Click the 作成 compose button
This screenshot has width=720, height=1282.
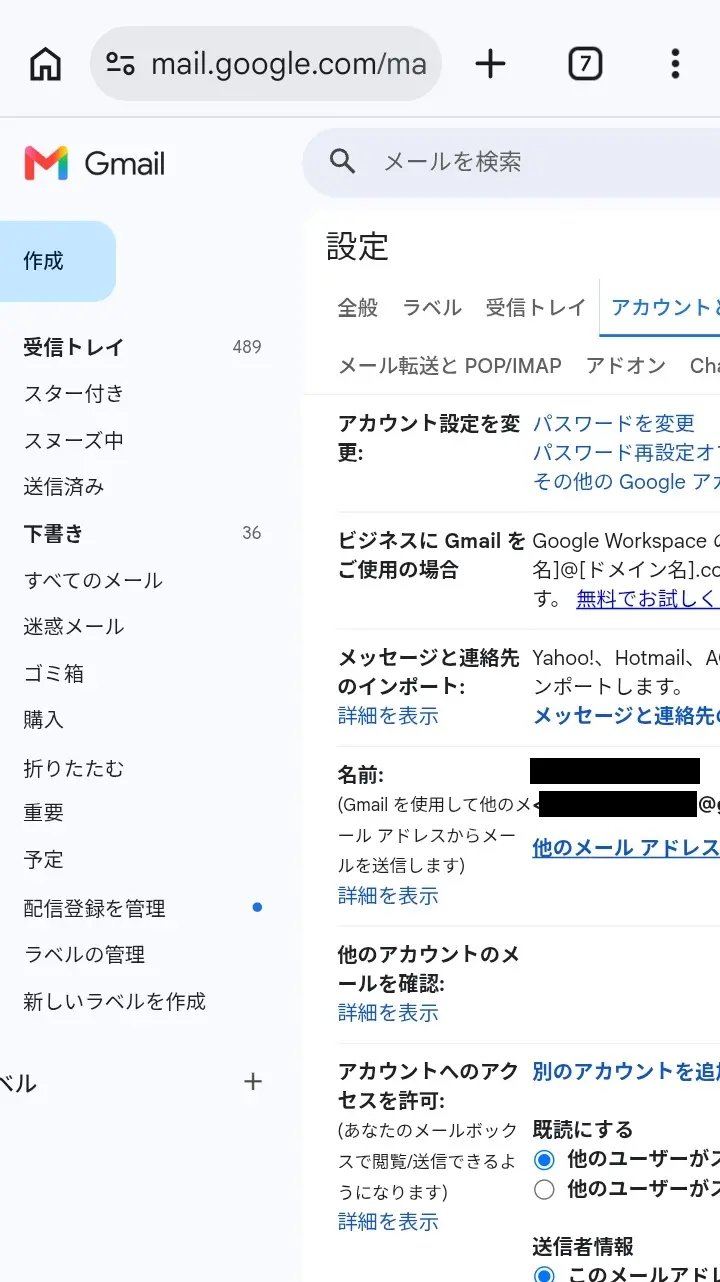[57, 261]
